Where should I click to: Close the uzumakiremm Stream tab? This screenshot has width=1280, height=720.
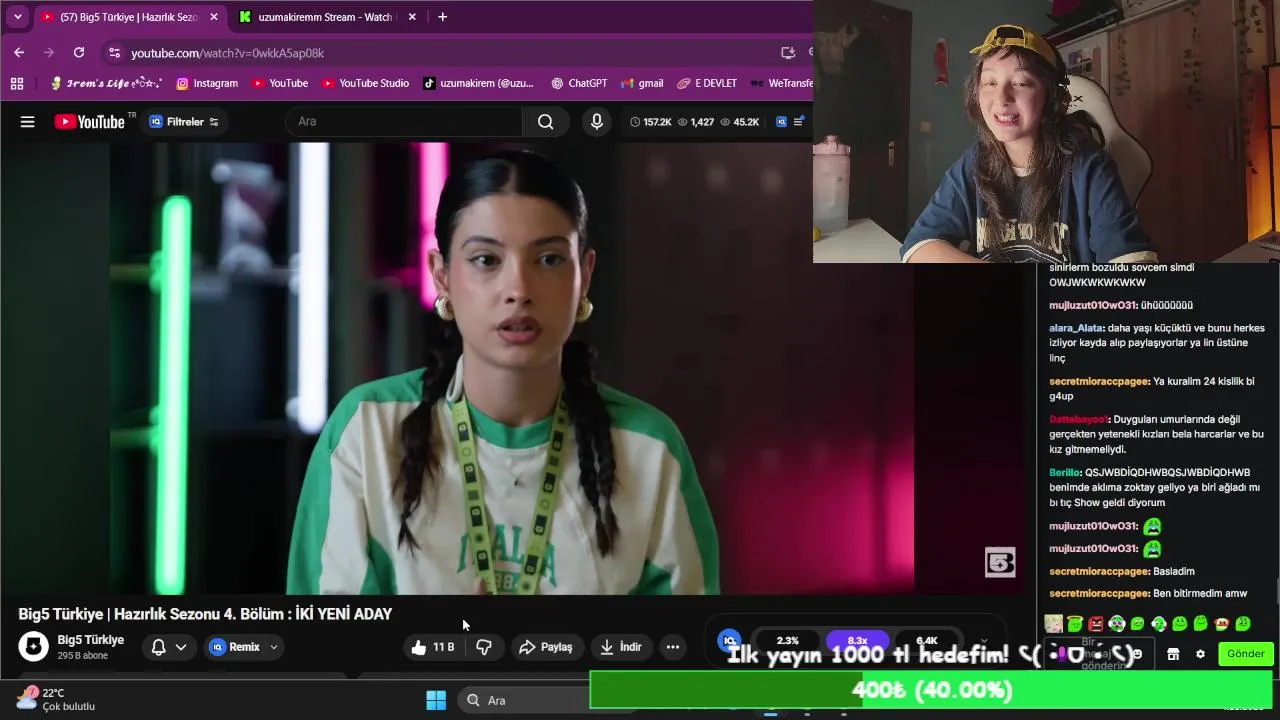coord(412,17)
